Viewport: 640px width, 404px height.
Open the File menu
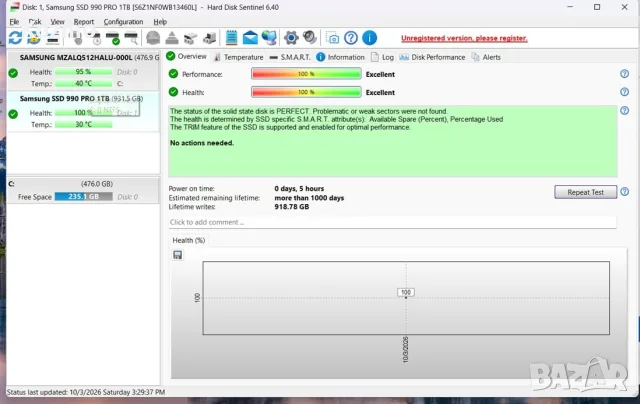coord(14,22)
